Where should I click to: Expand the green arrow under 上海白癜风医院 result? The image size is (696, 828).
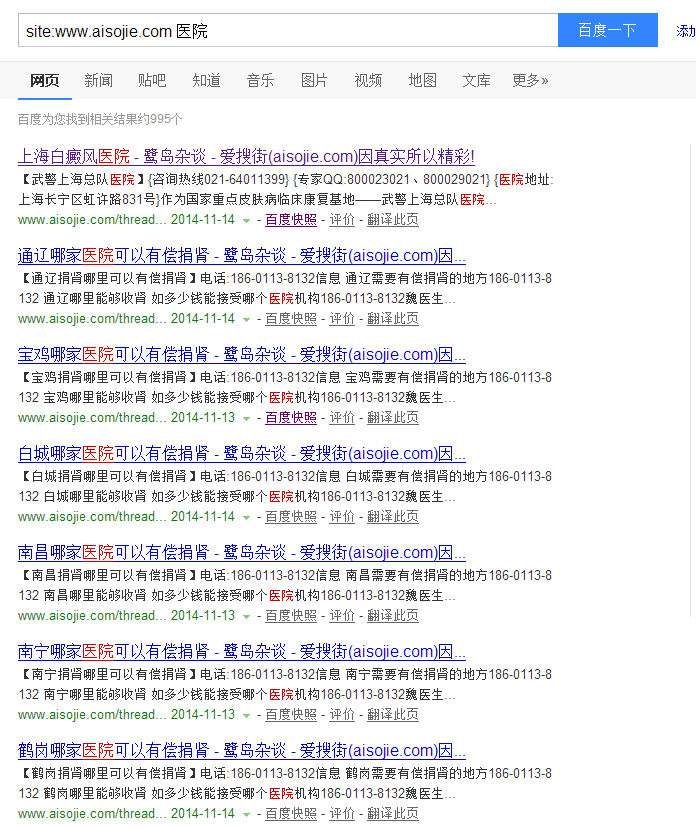[x=246, y=221]
